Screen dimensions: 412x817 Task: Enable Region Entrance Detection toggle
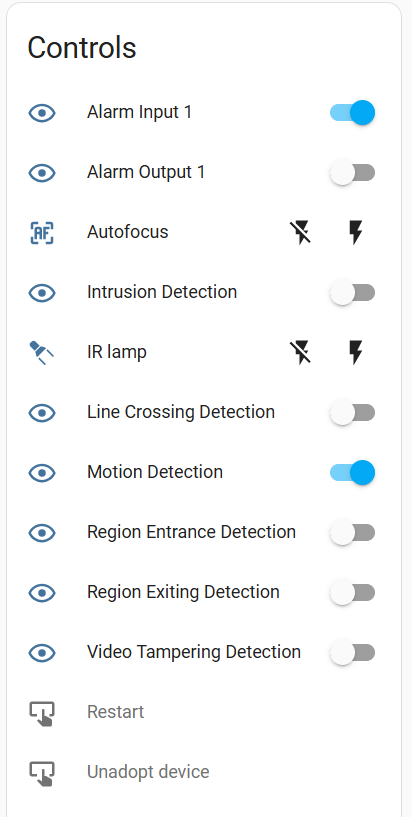click(x=353, y=533)
